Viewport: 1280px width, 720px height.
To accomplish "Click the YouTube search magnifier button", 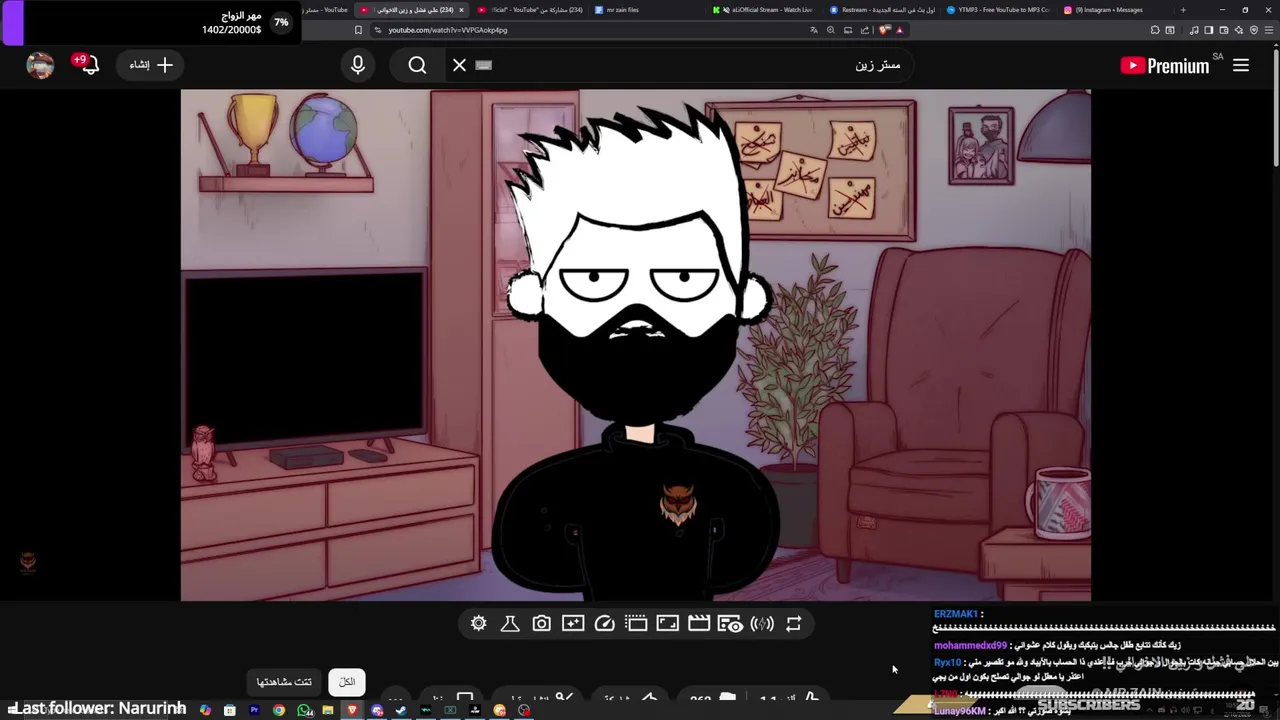I will click(418, 65).
